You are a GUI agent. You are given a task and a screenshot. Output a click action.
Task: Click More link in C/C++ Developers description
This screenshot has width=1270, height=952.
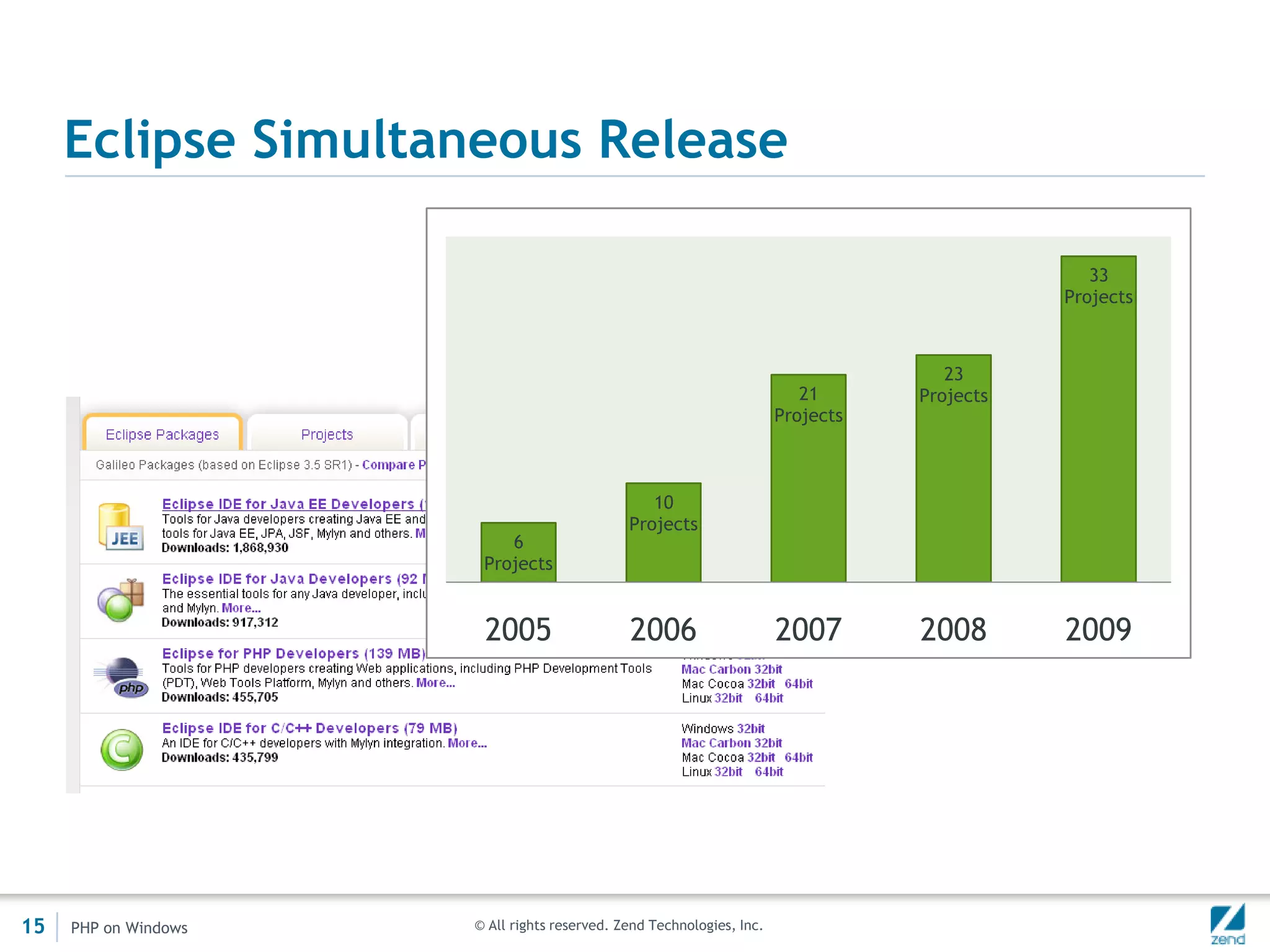467,743
